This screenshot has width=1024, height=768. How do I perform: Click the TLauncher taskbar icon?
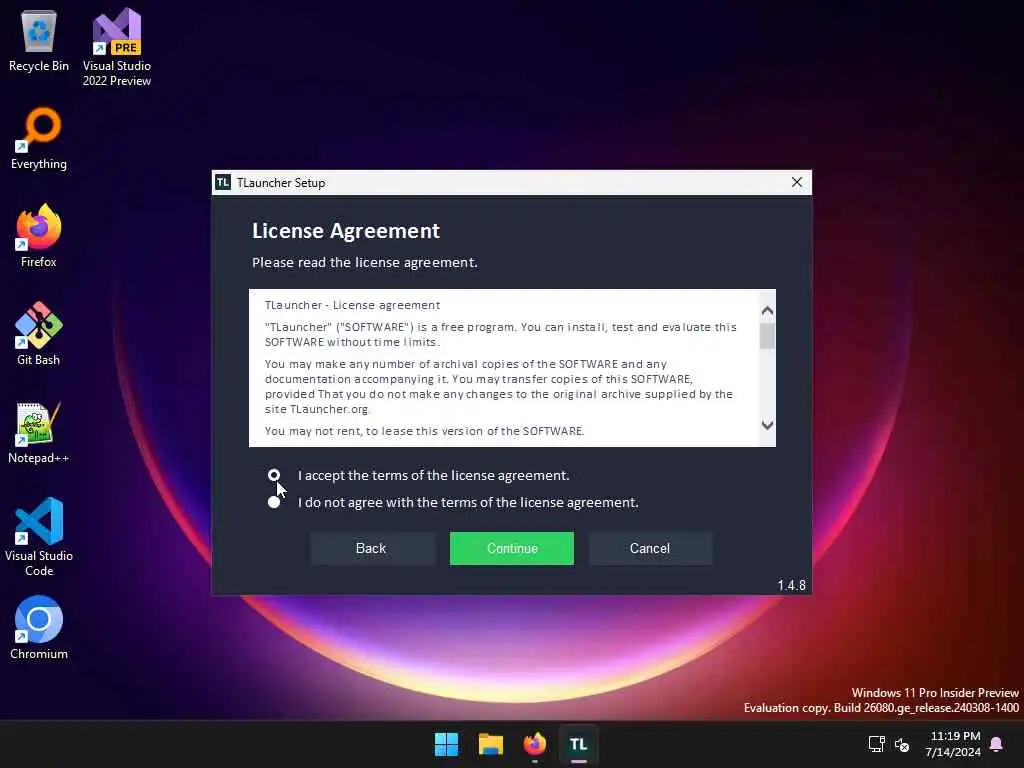579,744
